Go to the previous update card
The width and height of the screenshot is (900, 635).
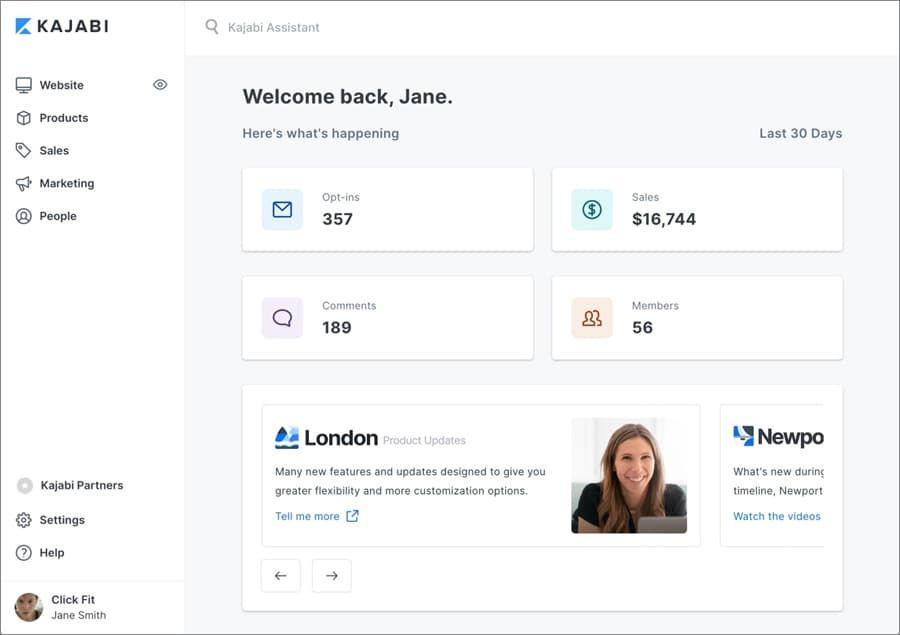pyautogui.click(x=281, y=575)
